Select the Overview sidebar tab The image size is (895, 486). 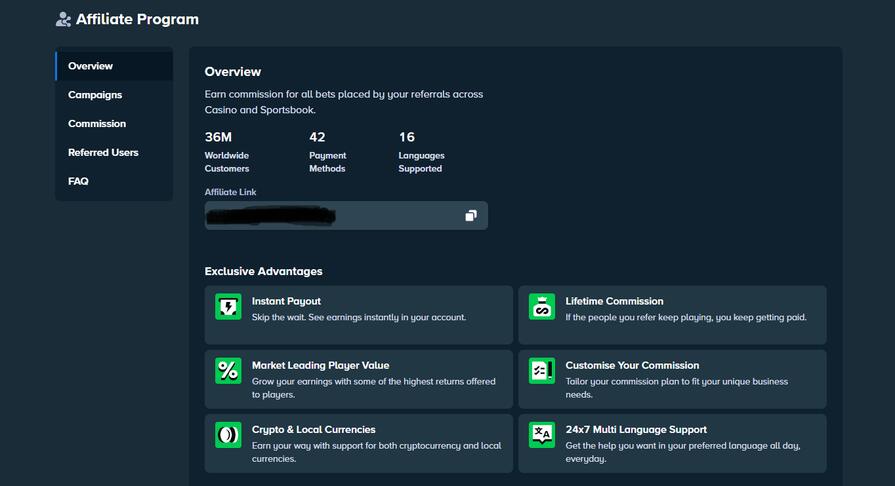[90, 66]
